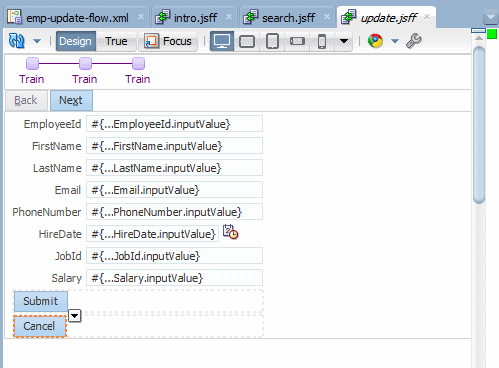The width and height of the screenshot is (499, 368).
Task: Preview page in Chrome browser icon
Action: 375,41
